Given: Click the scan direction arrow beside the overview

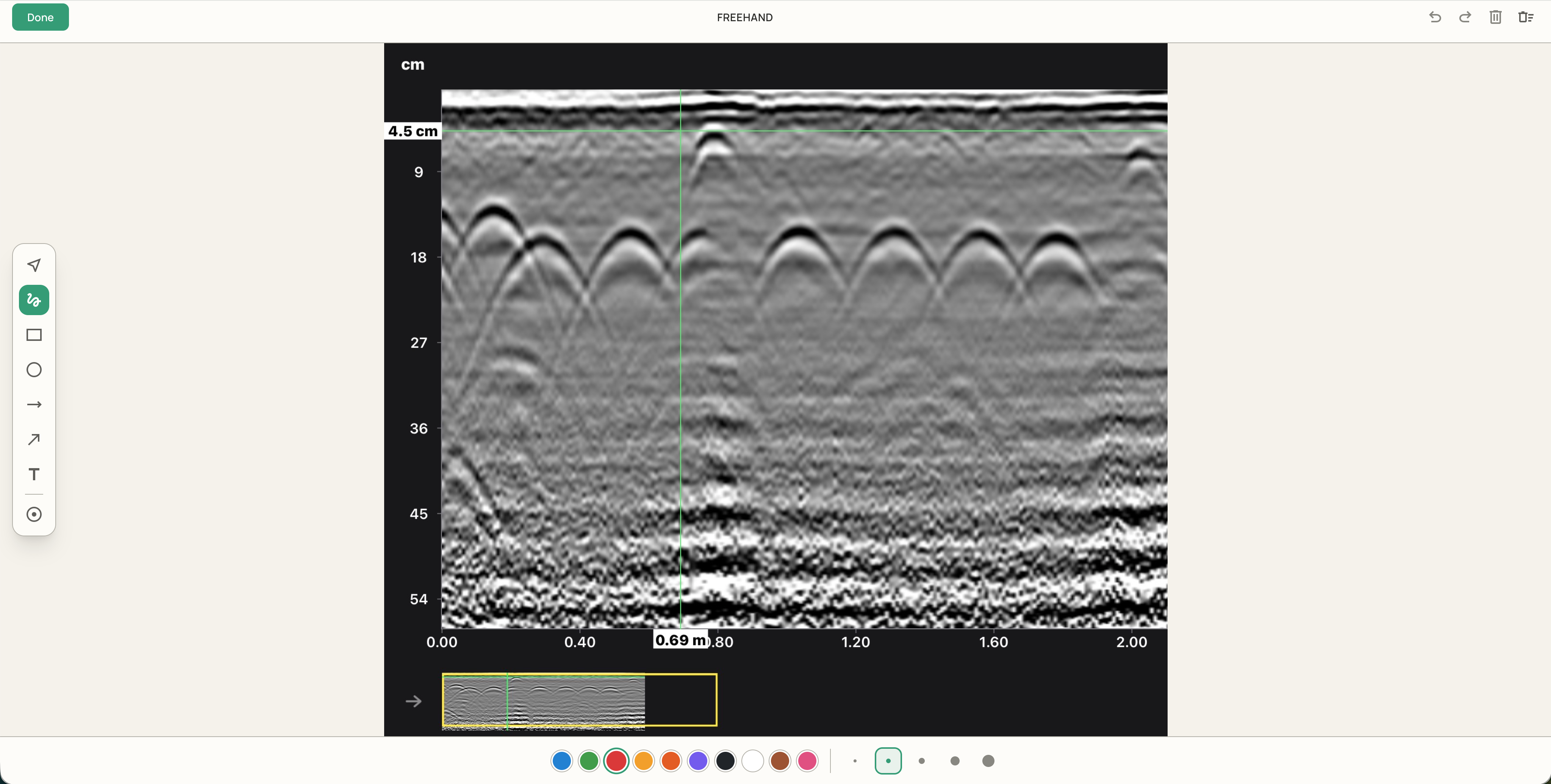Looking at the screenshot, I should (x=414, y=701).
